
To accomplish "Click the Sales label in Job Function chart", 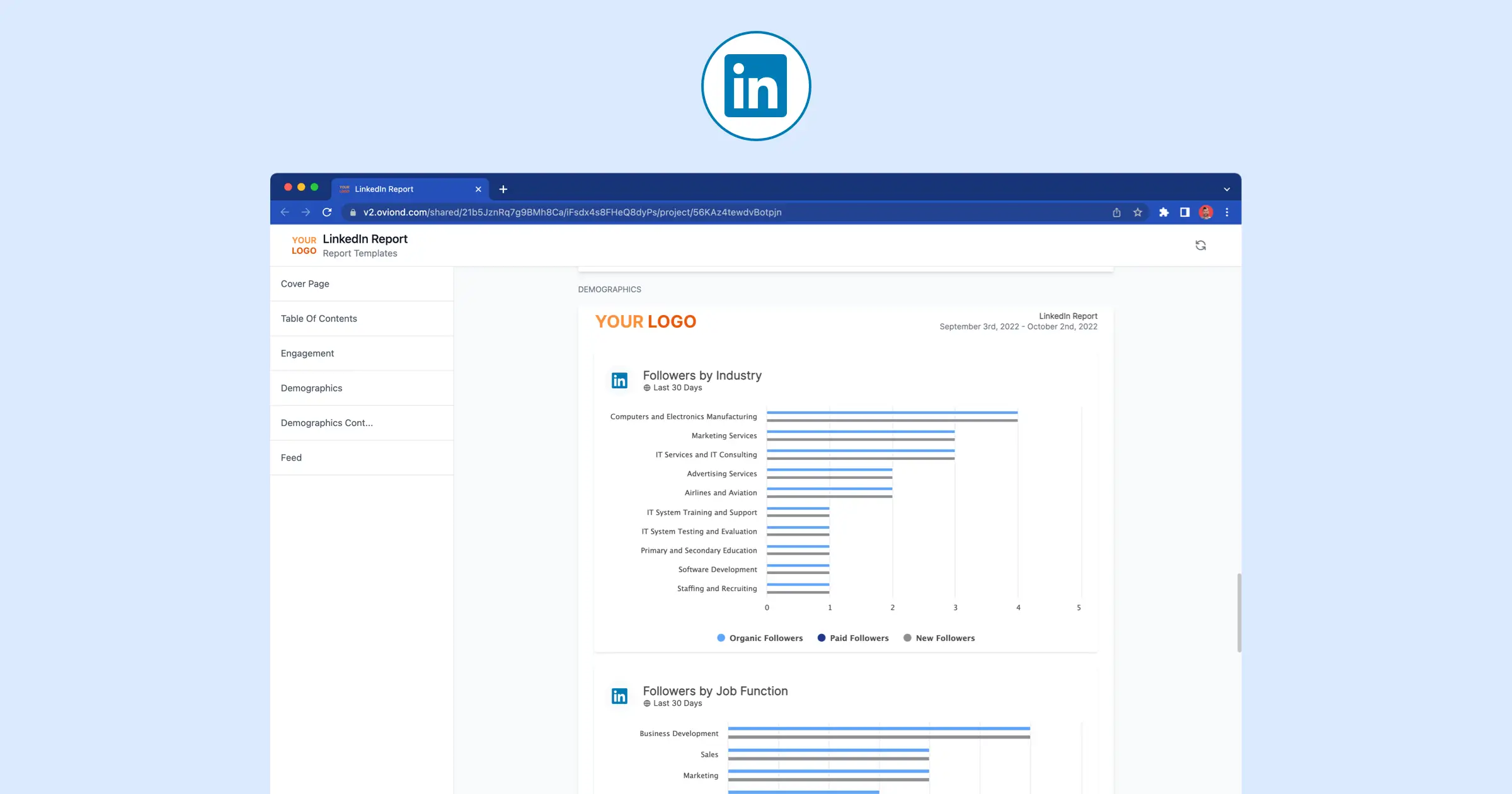I will (x=709, y=754).
